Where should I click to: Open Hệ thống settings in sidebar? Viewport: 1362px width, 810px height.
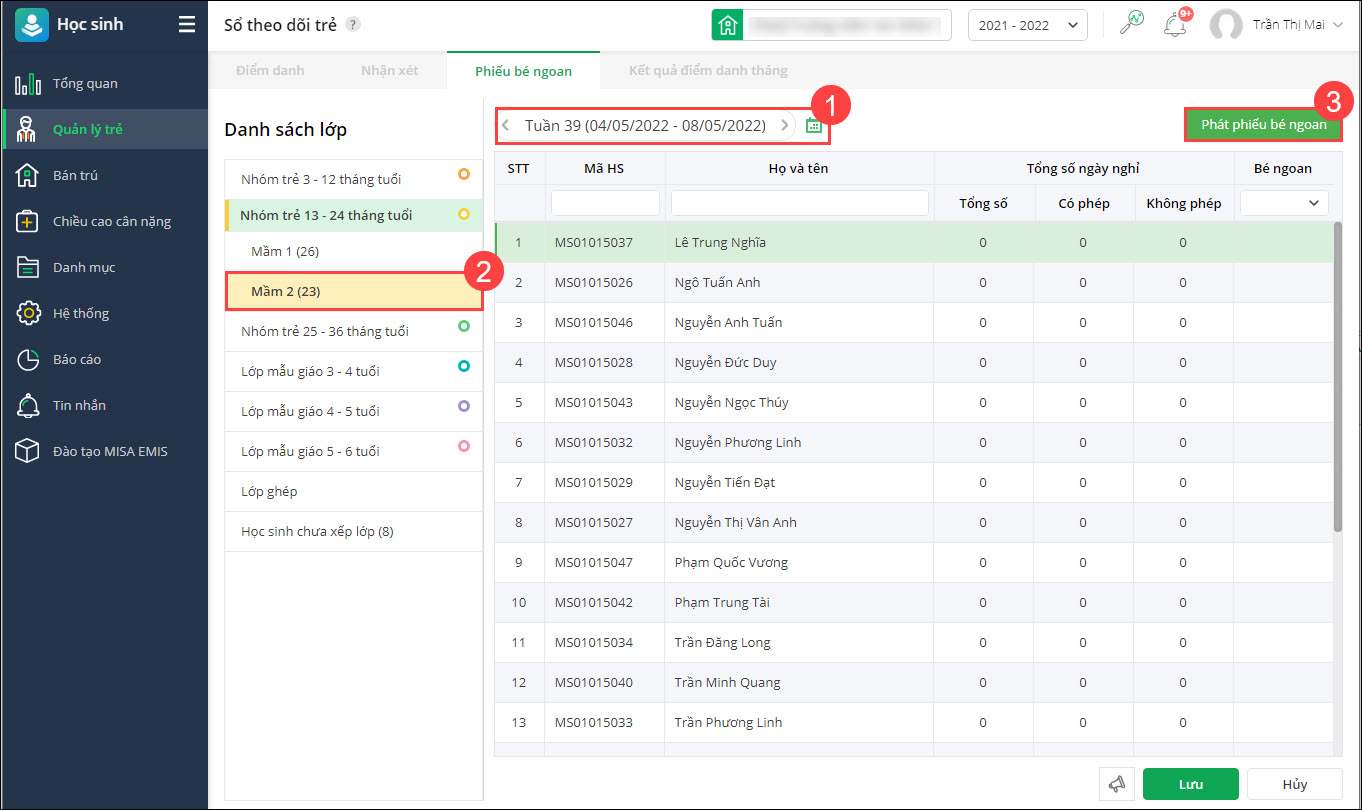[80, 313]
